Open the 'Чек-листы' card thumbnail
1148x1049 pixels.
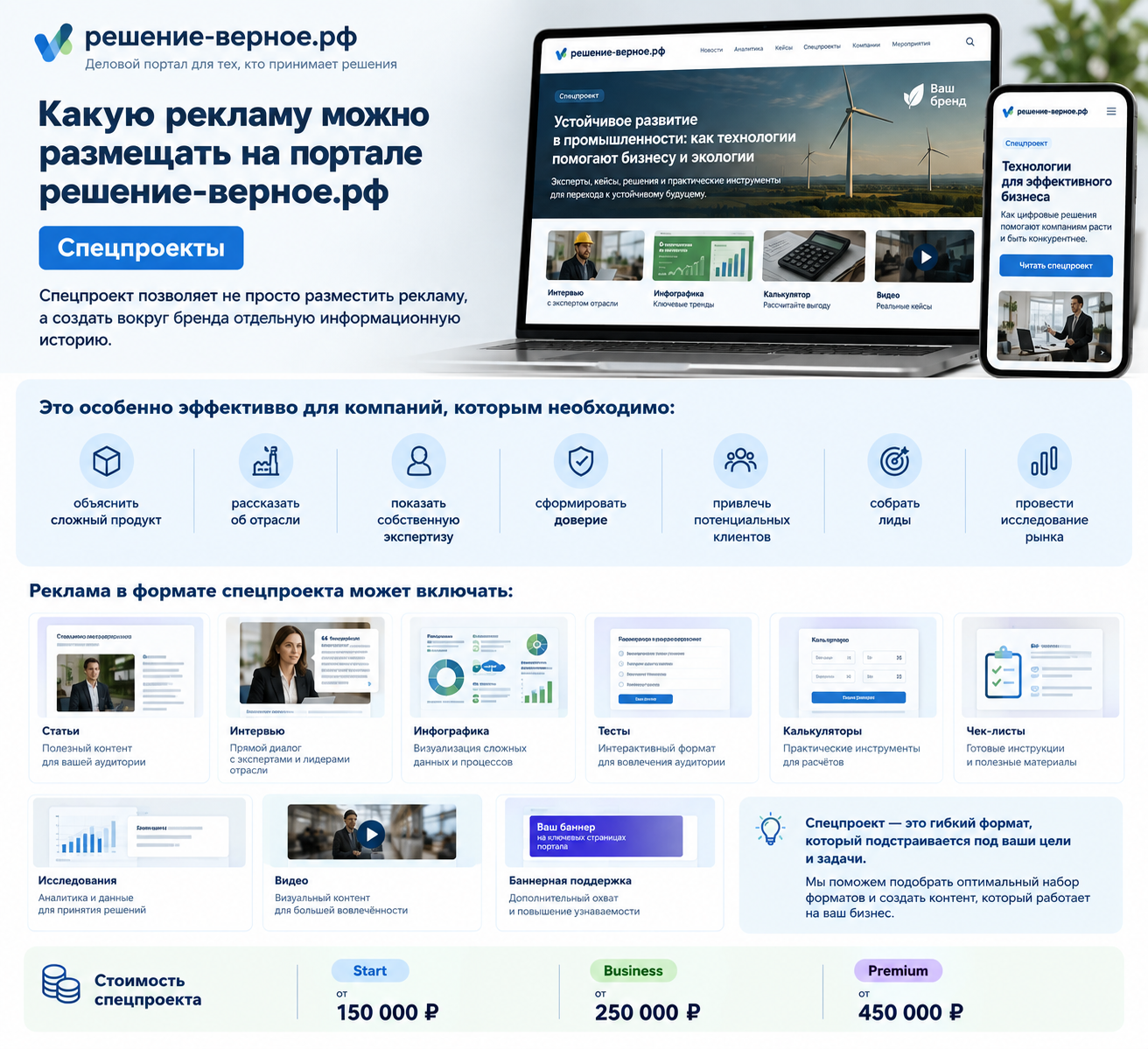point(1040,668)
